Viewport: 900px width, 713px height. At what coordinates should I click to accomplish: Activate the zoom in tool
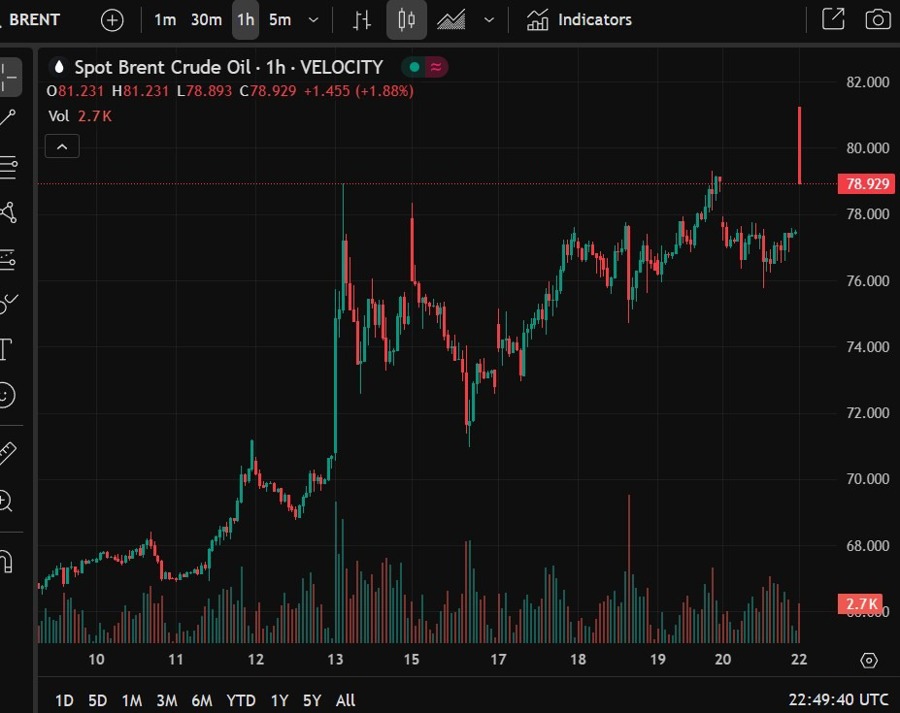[6, 501]
